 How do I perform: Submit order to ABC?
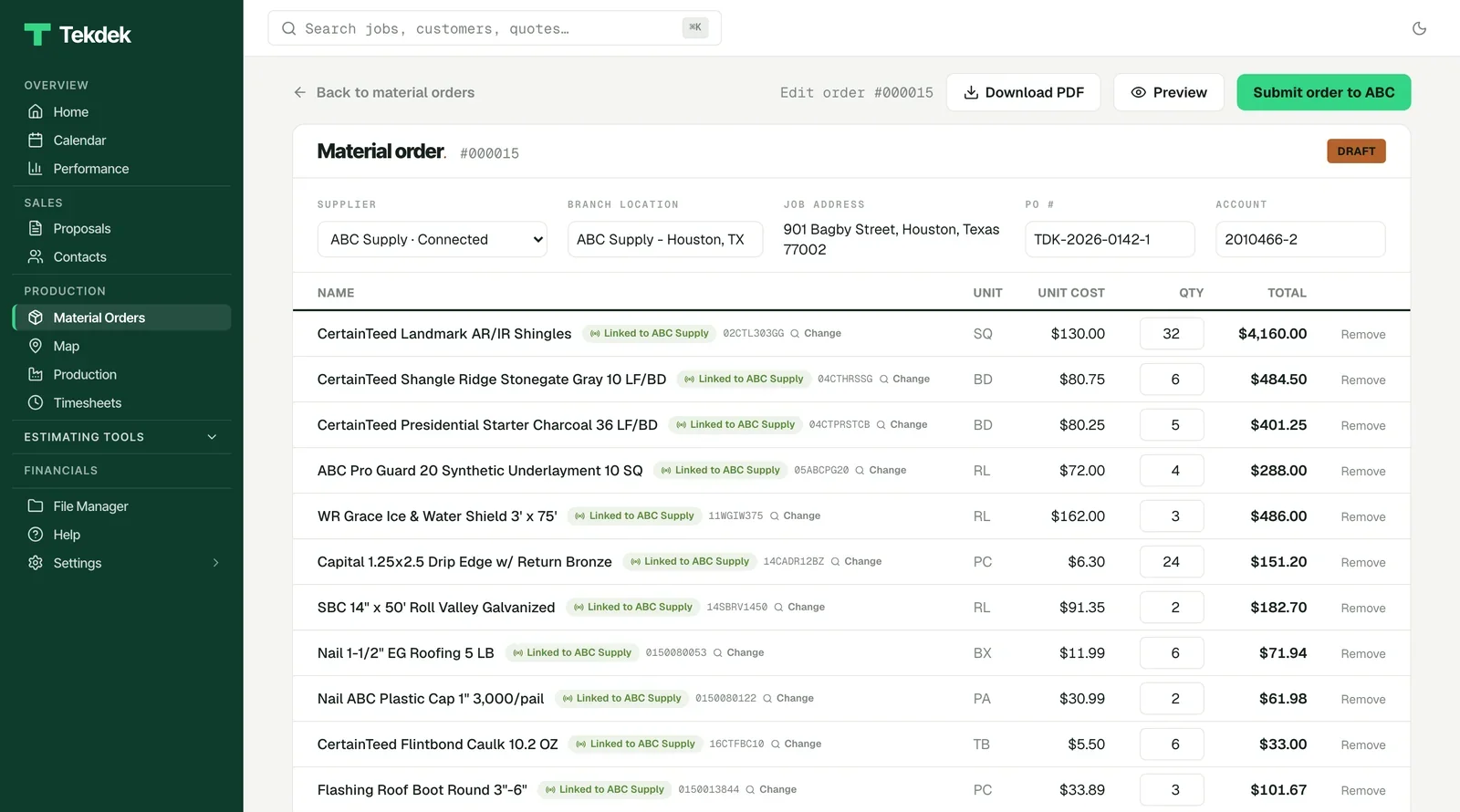click(1323, 92)
